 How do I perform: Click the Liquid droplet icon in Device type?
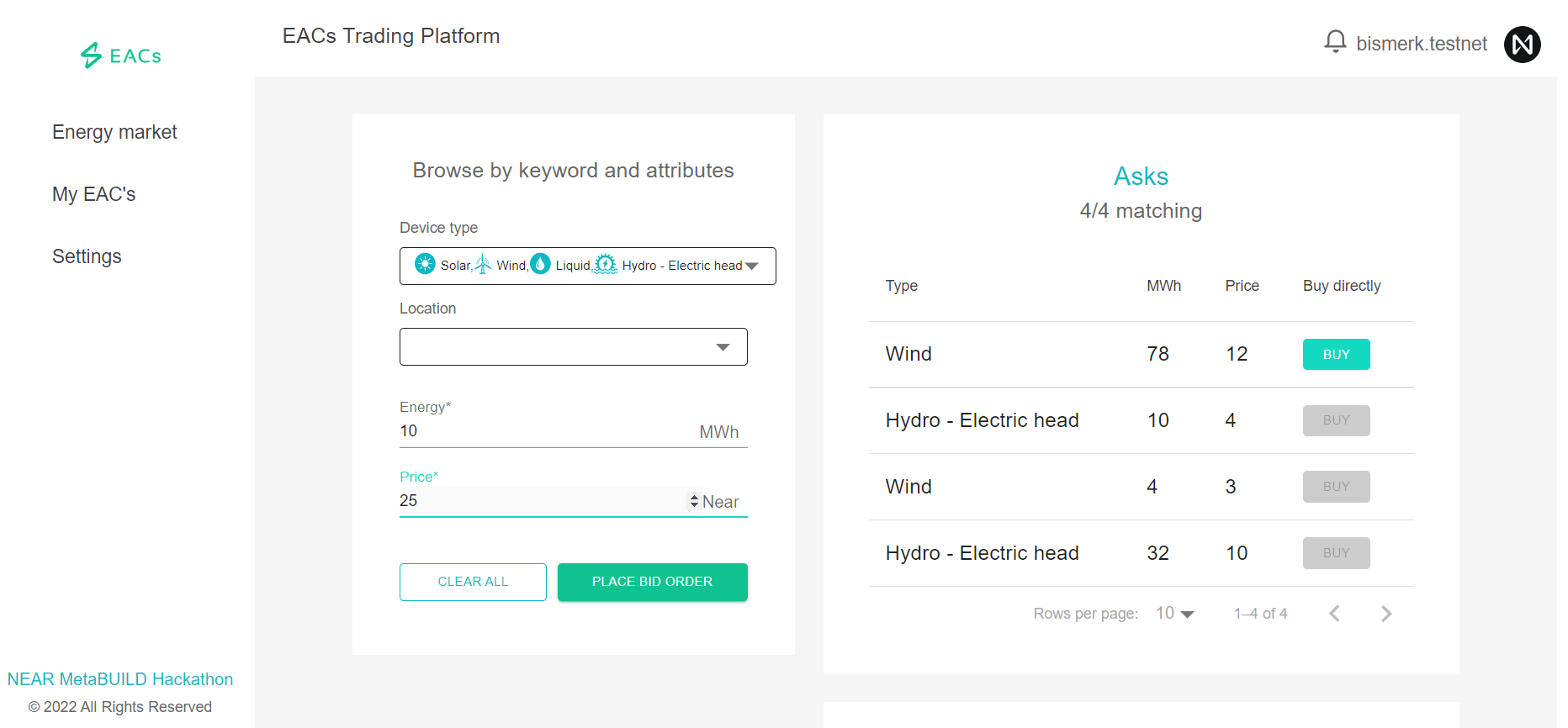[541, 264]
